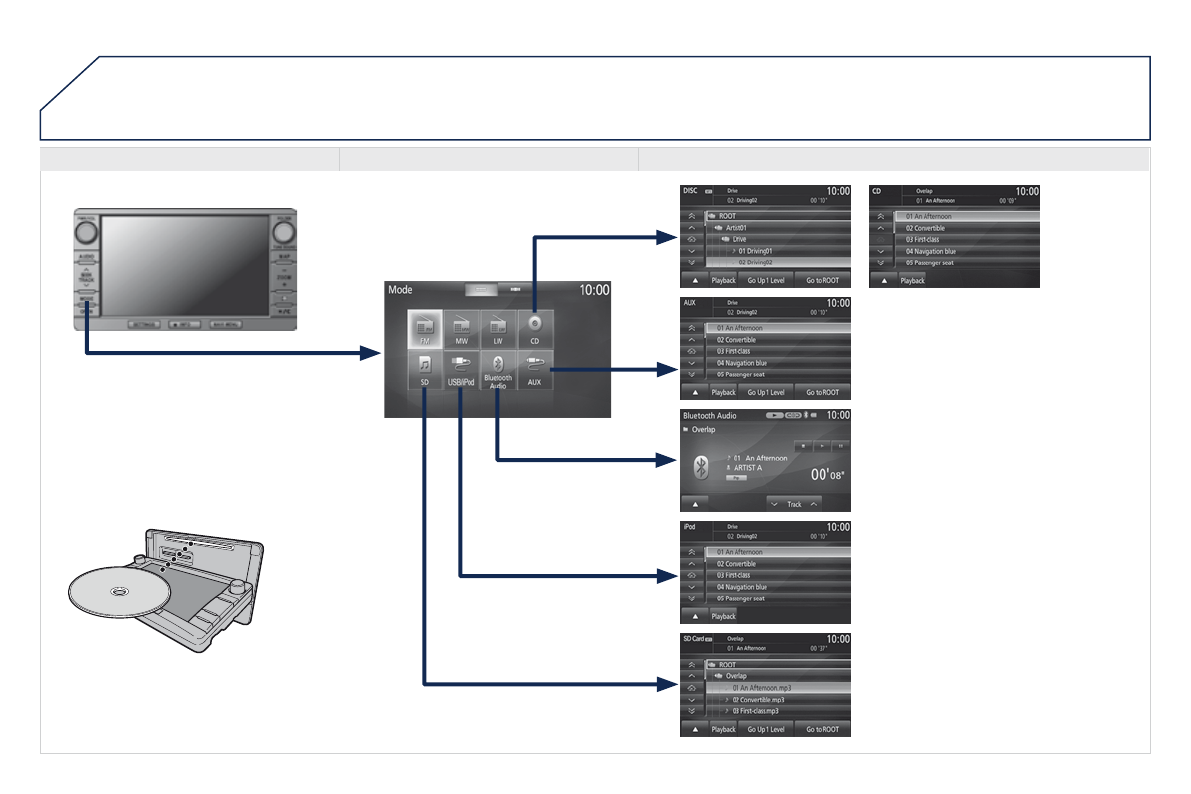Open the ROOT folder on SD Card screen
This screenshot has height=794, width=1191.
(x=727, y=664)
